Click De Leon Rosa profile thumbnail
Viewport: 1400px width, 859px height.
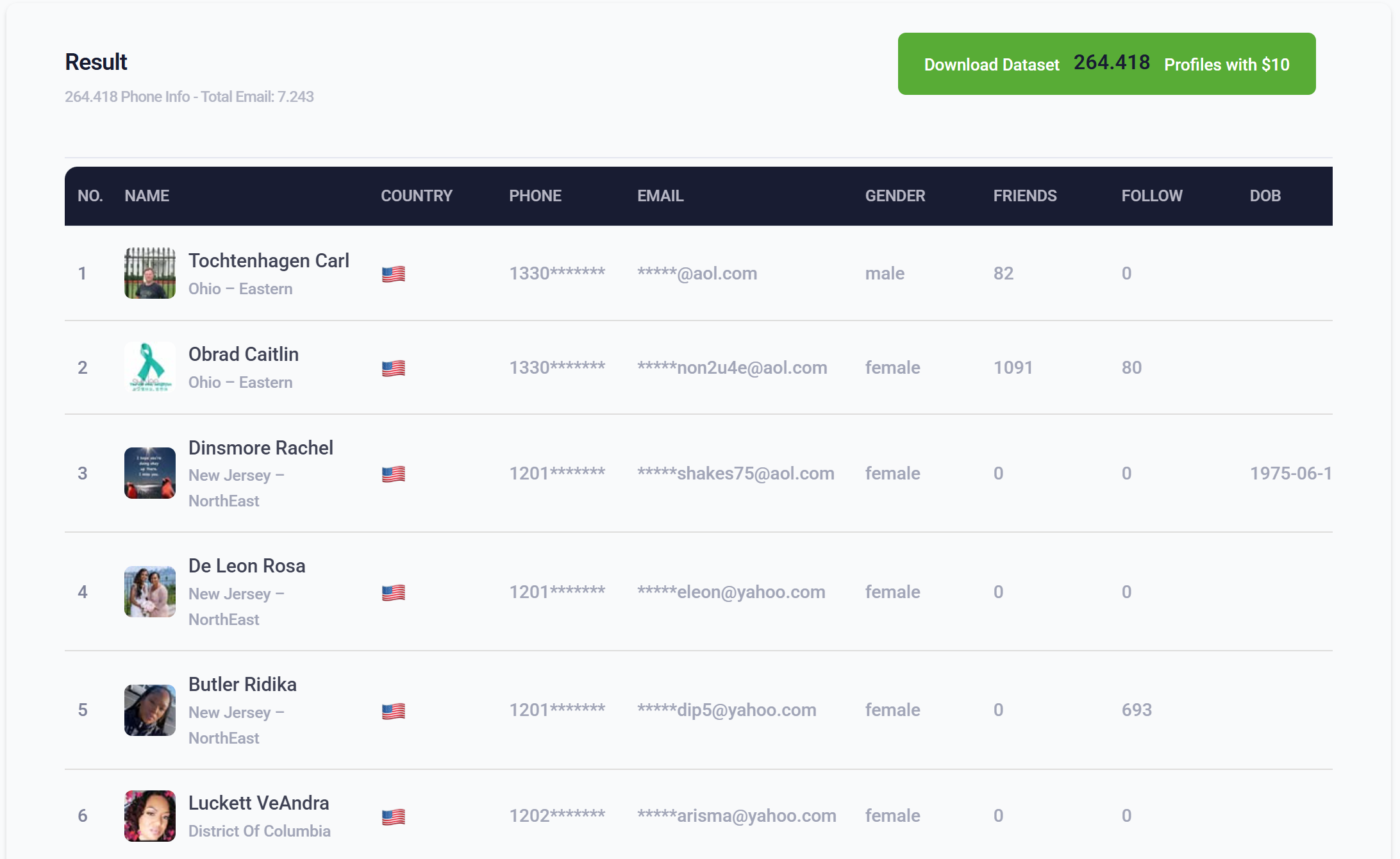pyautogui.click(x=149, y=592)
